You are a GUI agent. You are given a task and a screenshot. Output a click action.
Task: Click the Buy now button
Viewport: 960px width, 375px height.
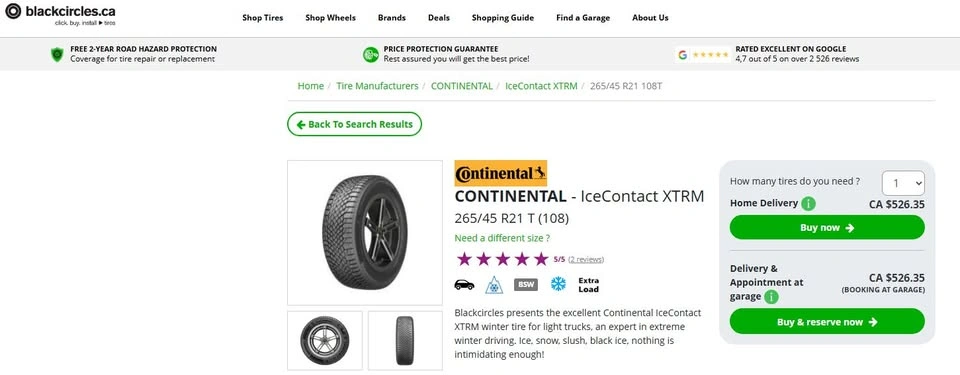827,227
